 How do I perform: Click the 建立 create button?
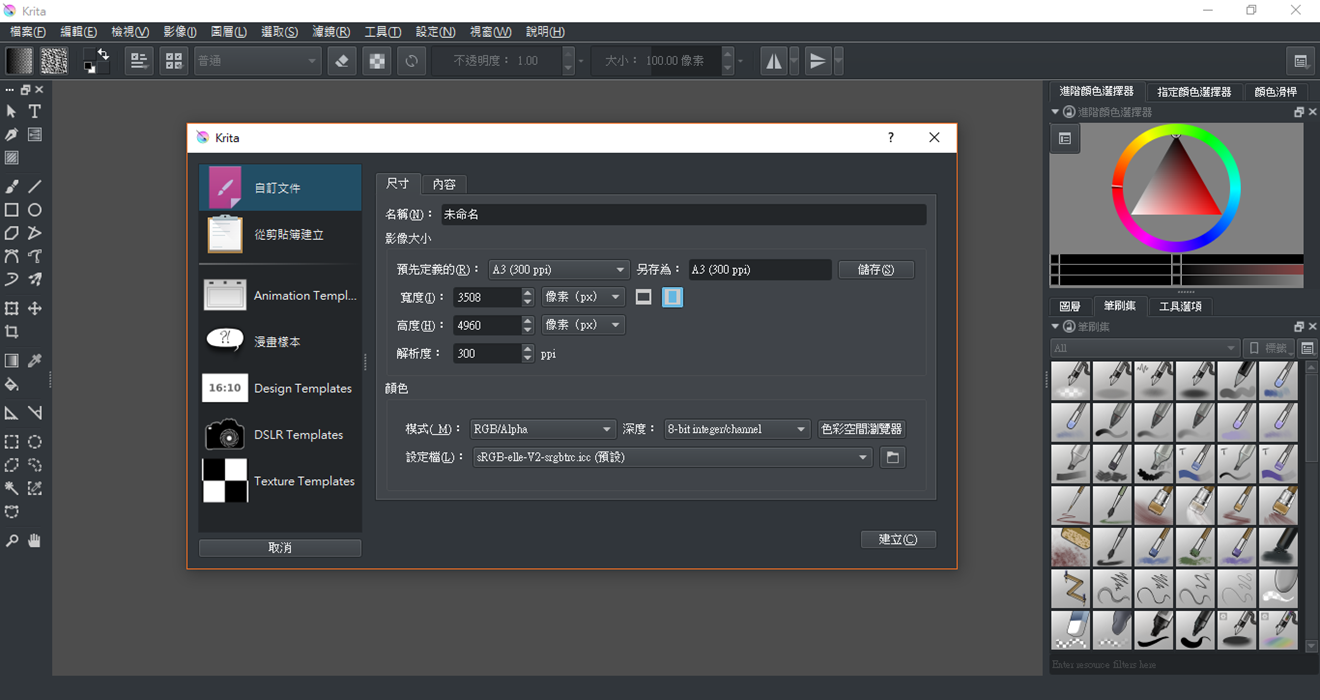point(898,539)
